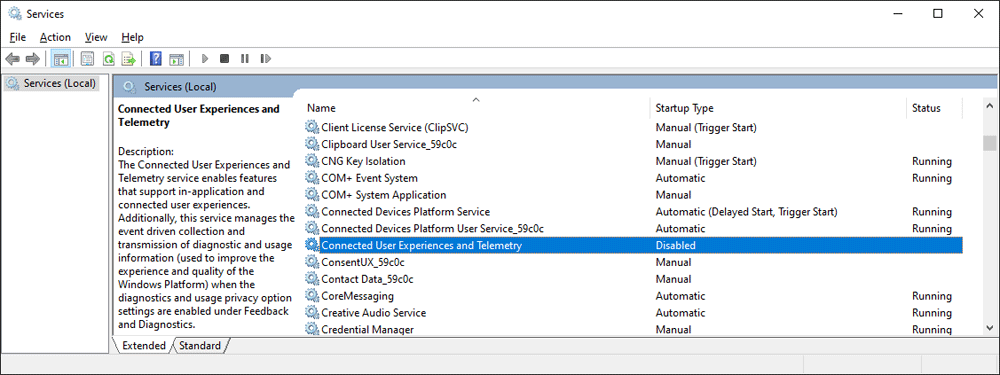
Task: Click the scrollbar down arrow in services list
Action: (x=989, y=327)
